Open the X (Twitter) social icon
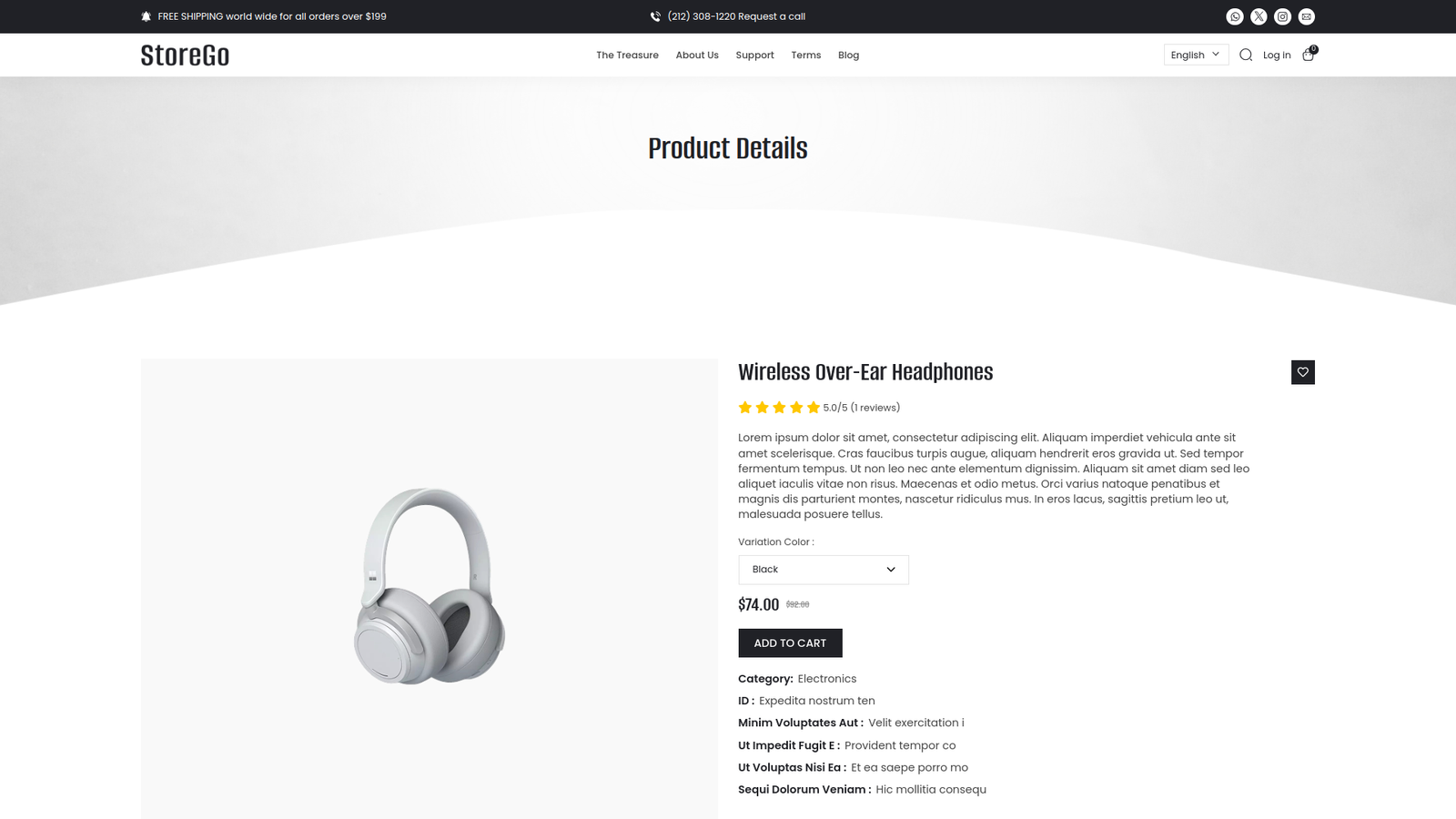Screen dimensions: 1456x819 coord(1259,16)
